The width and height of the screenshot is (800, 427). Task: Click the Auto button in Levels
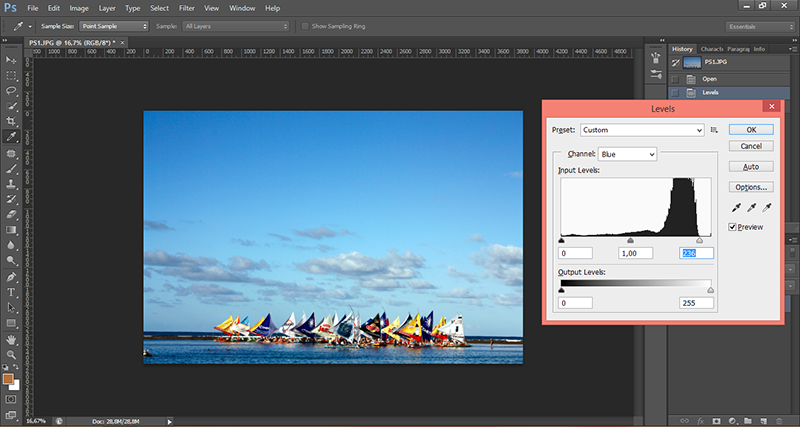(750, 166)
